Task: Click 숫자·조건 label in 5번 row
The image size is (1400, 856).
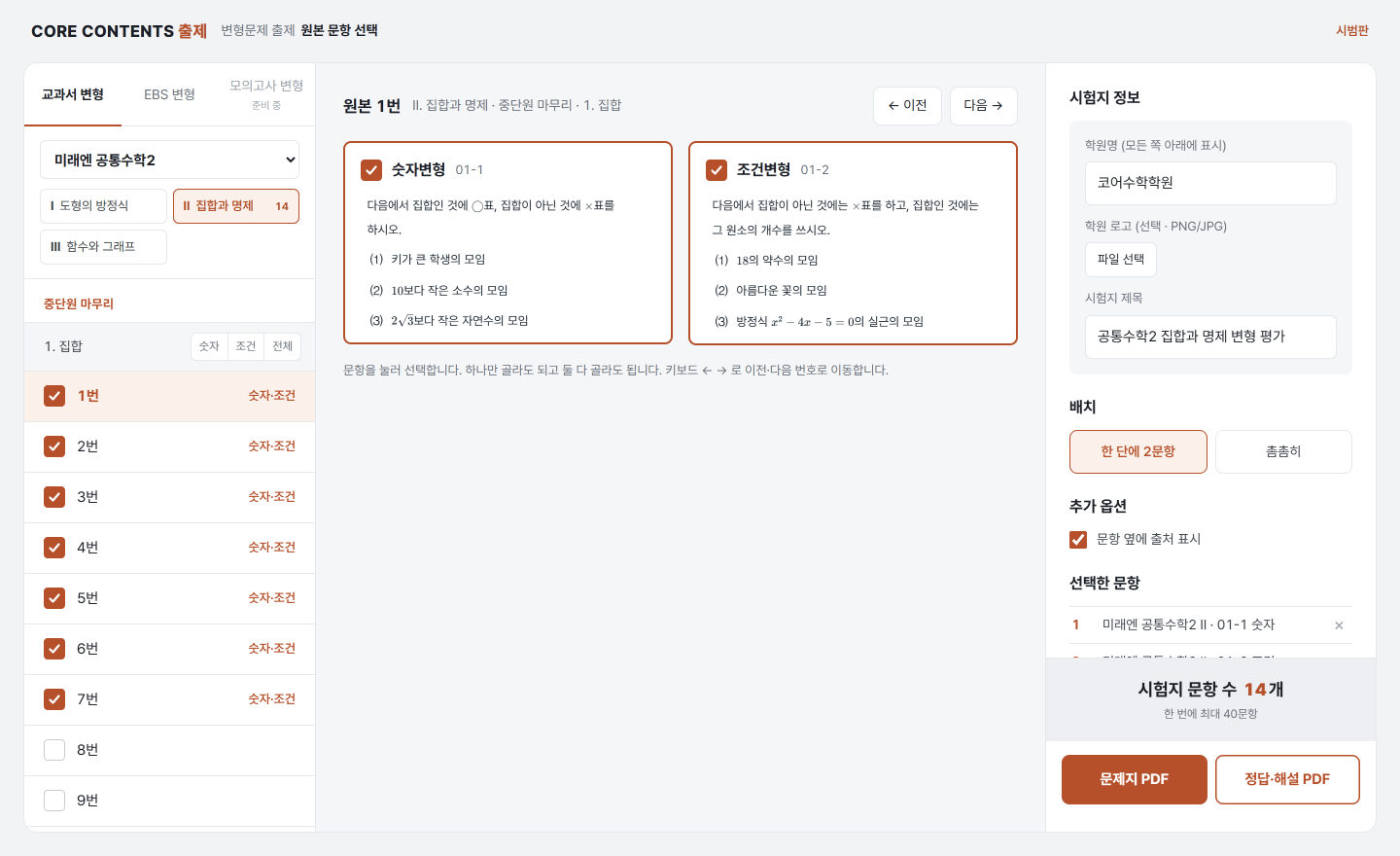Action: pos(271,598)
